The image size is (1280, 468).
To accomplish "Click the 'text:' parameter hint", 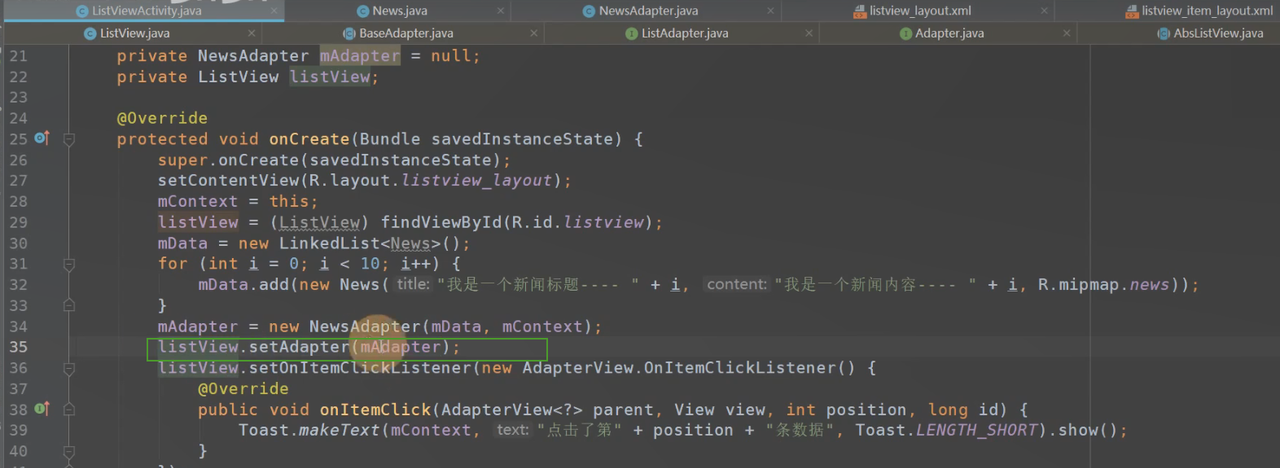I will (512, 431).
